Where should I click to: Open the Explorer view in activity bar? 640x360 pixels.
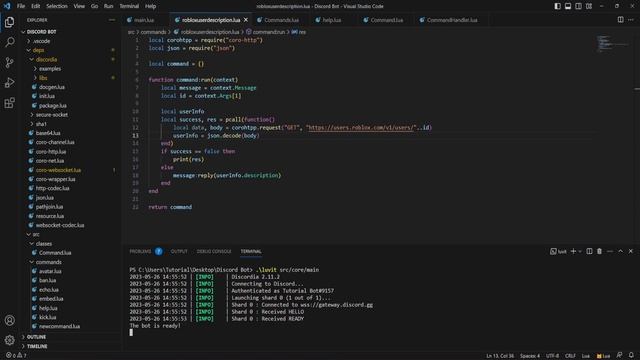9,22
